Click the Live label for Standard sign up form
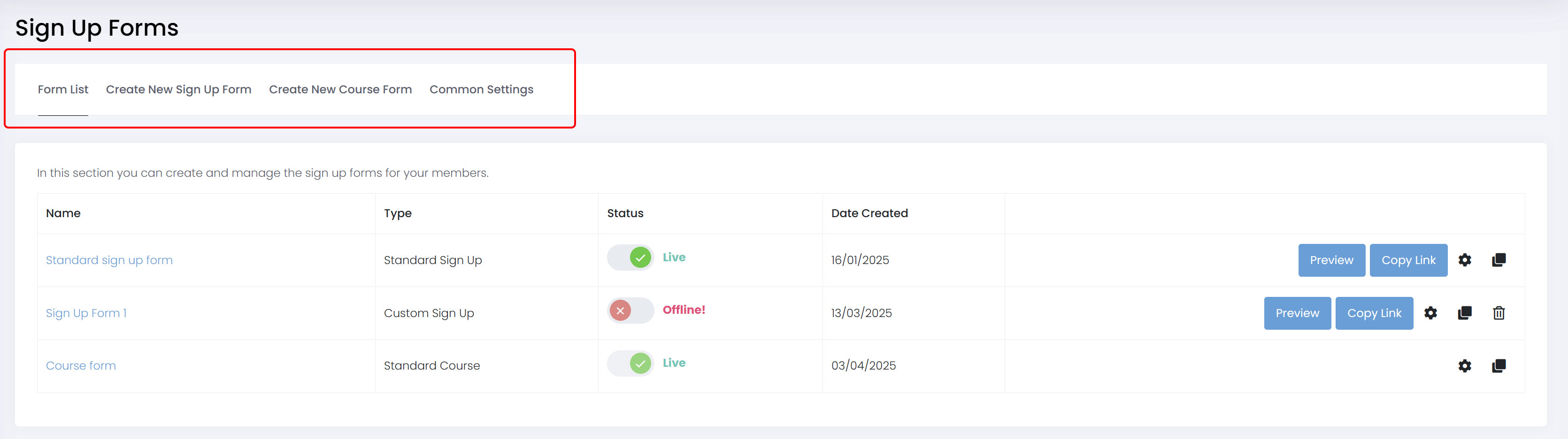The image size is (1568, 439). point(674,257)
